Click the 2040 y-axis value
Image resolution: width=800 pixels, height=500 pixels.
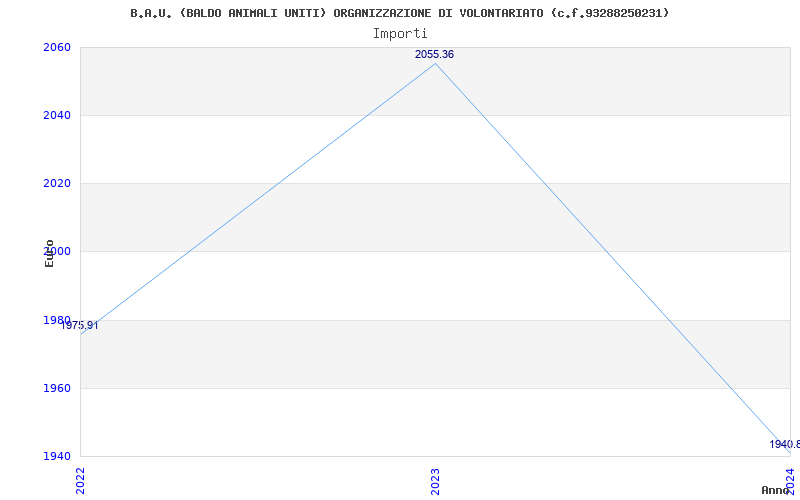coord(57,115)
